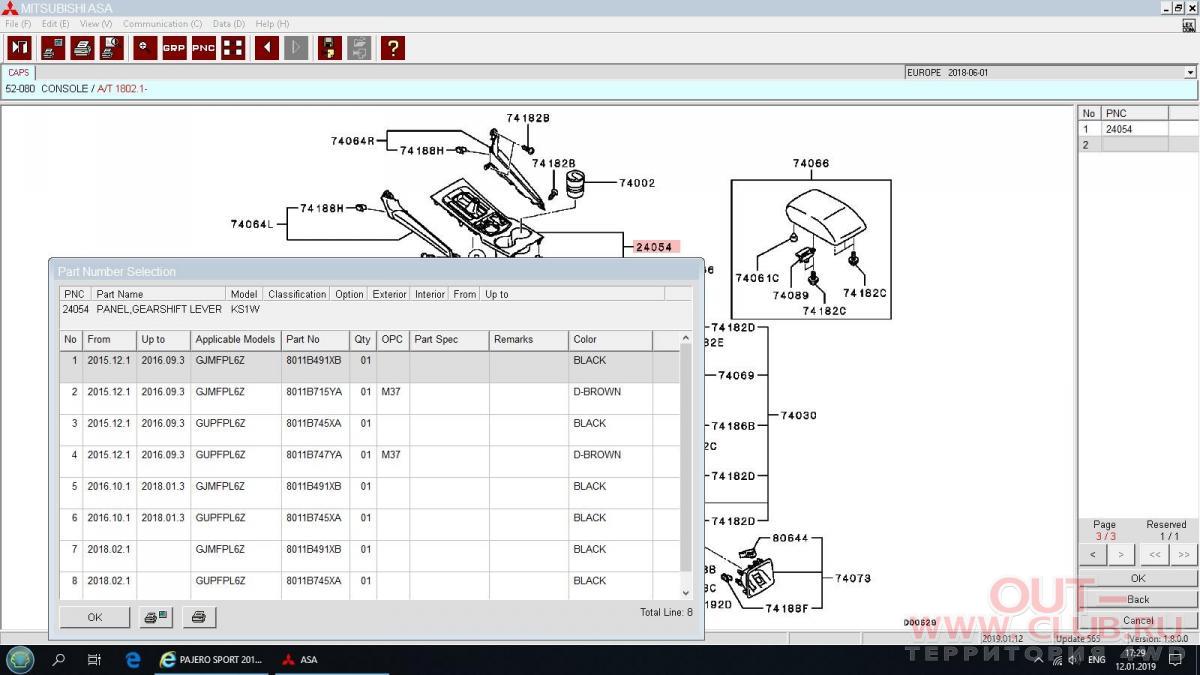This screenshot has width=1200, height=675.
Task: Select row 7 in the parts table
Action: click(x=369, y=556)
